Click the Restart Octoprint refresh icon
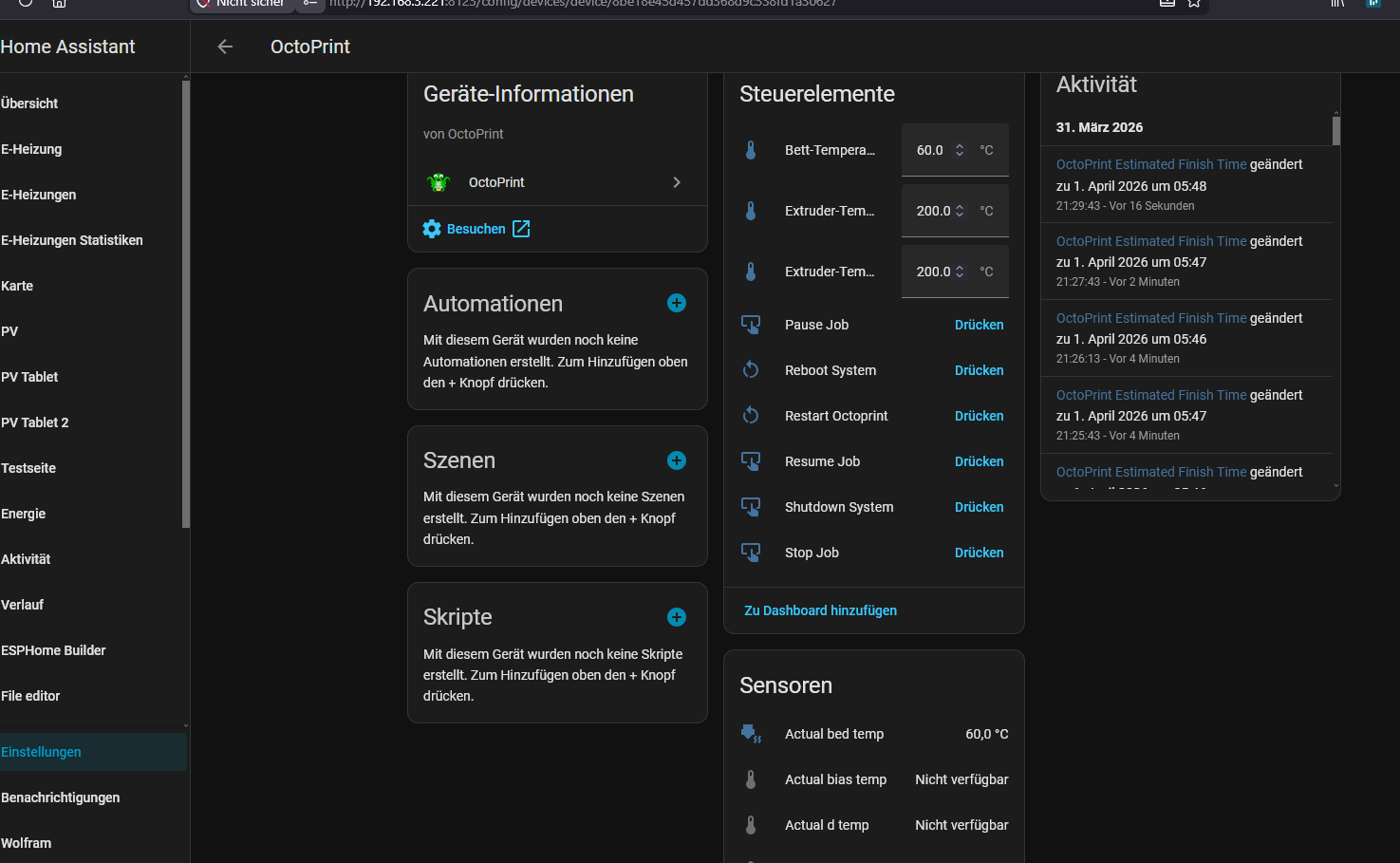This screenshot has width=1400, height=863. click(751, 415)
